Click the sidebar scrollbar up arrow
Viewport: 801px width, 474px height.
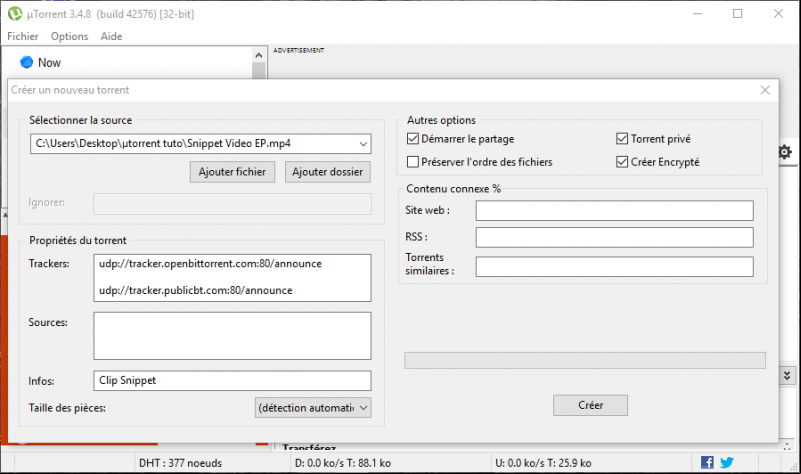pos(258,55)
